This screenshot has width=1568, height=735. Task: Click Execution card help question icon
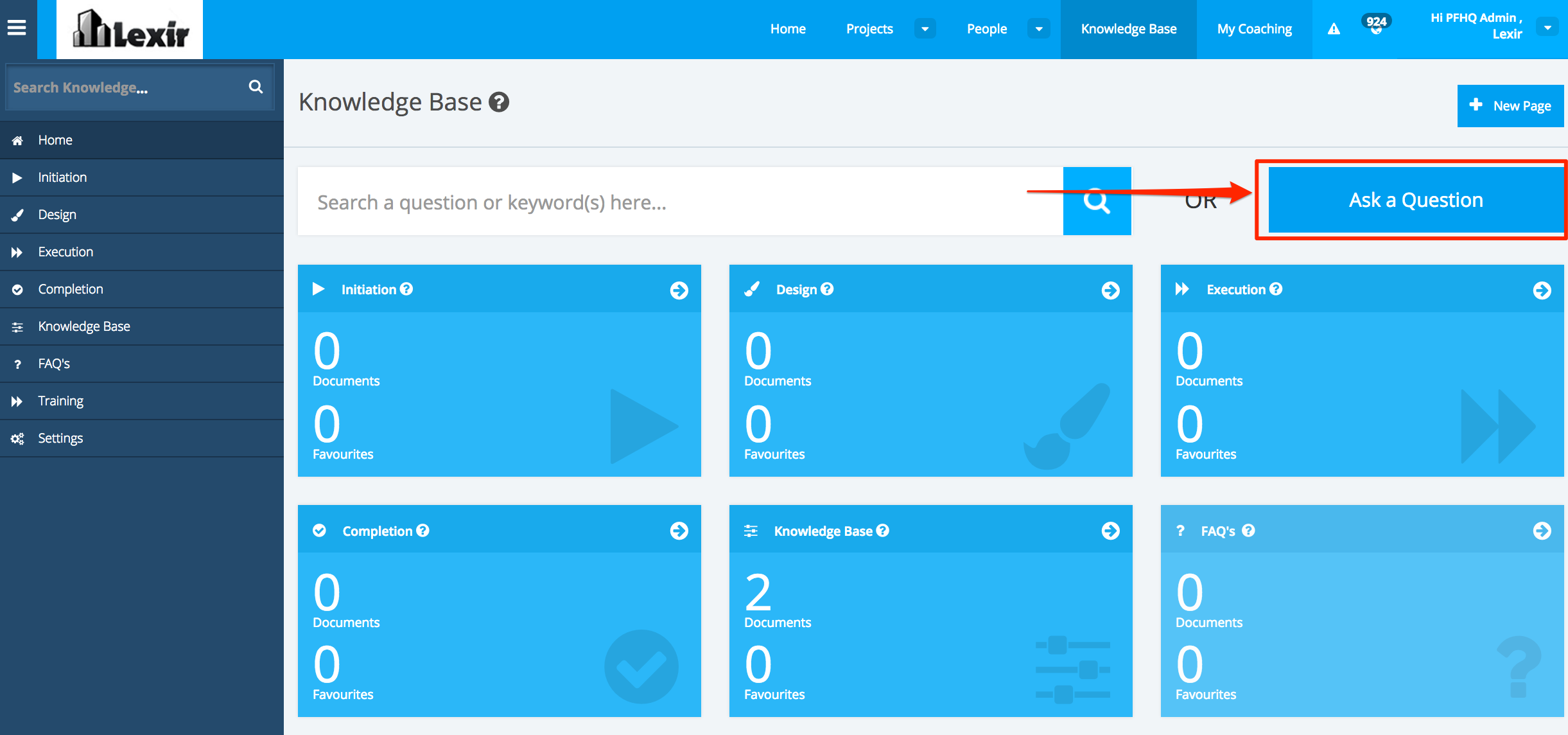click(1276, 289)
